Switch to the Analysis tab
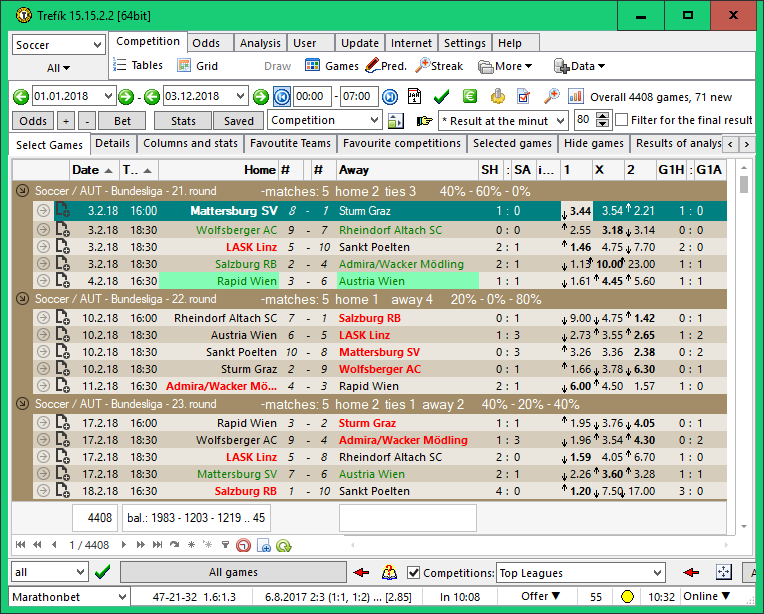This screenshot has width=764, height=614. [260, 43]
